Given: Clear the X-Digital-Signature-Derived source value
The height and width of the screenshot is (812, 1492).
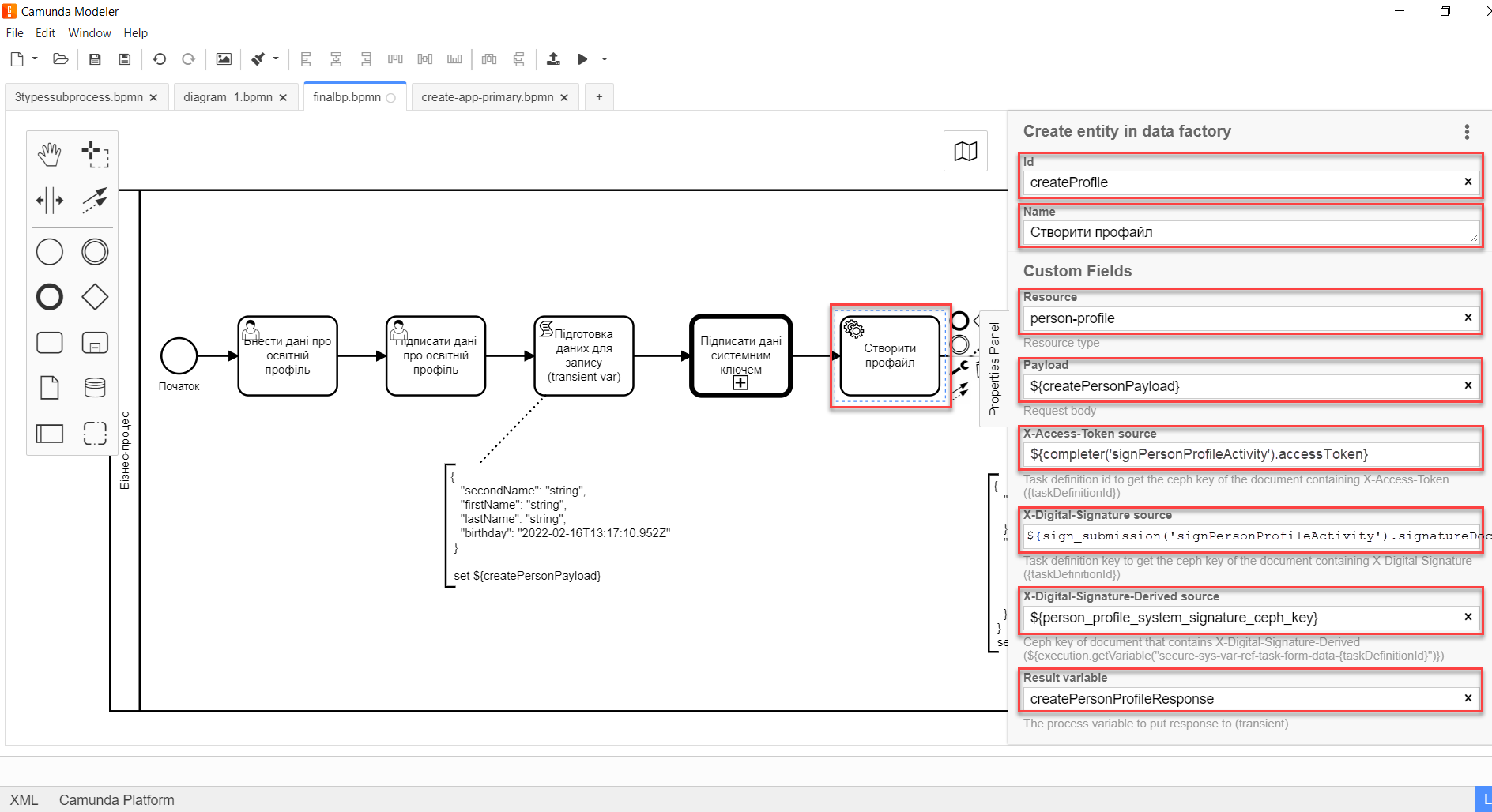Looking at the screenshot, I should (1468, 617).
